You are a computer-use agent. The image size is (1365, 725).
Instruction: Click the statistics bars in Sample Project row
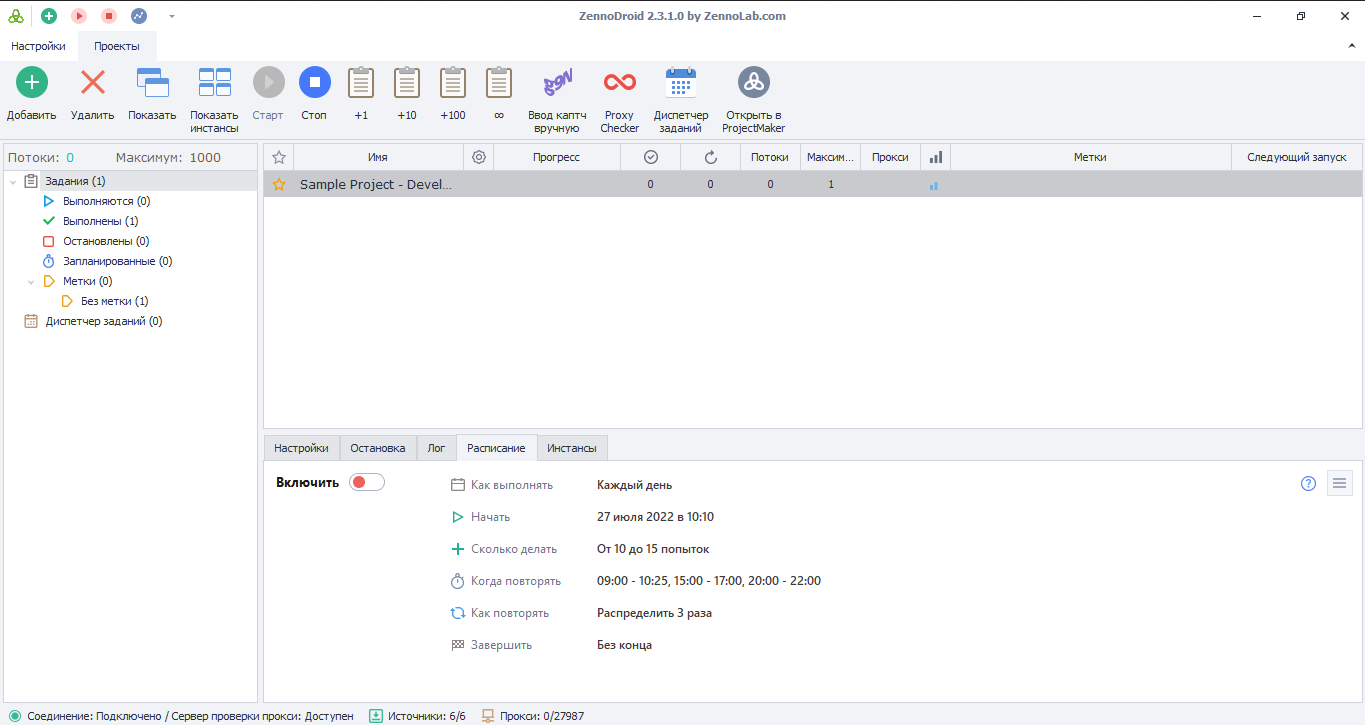pos(934,185)
